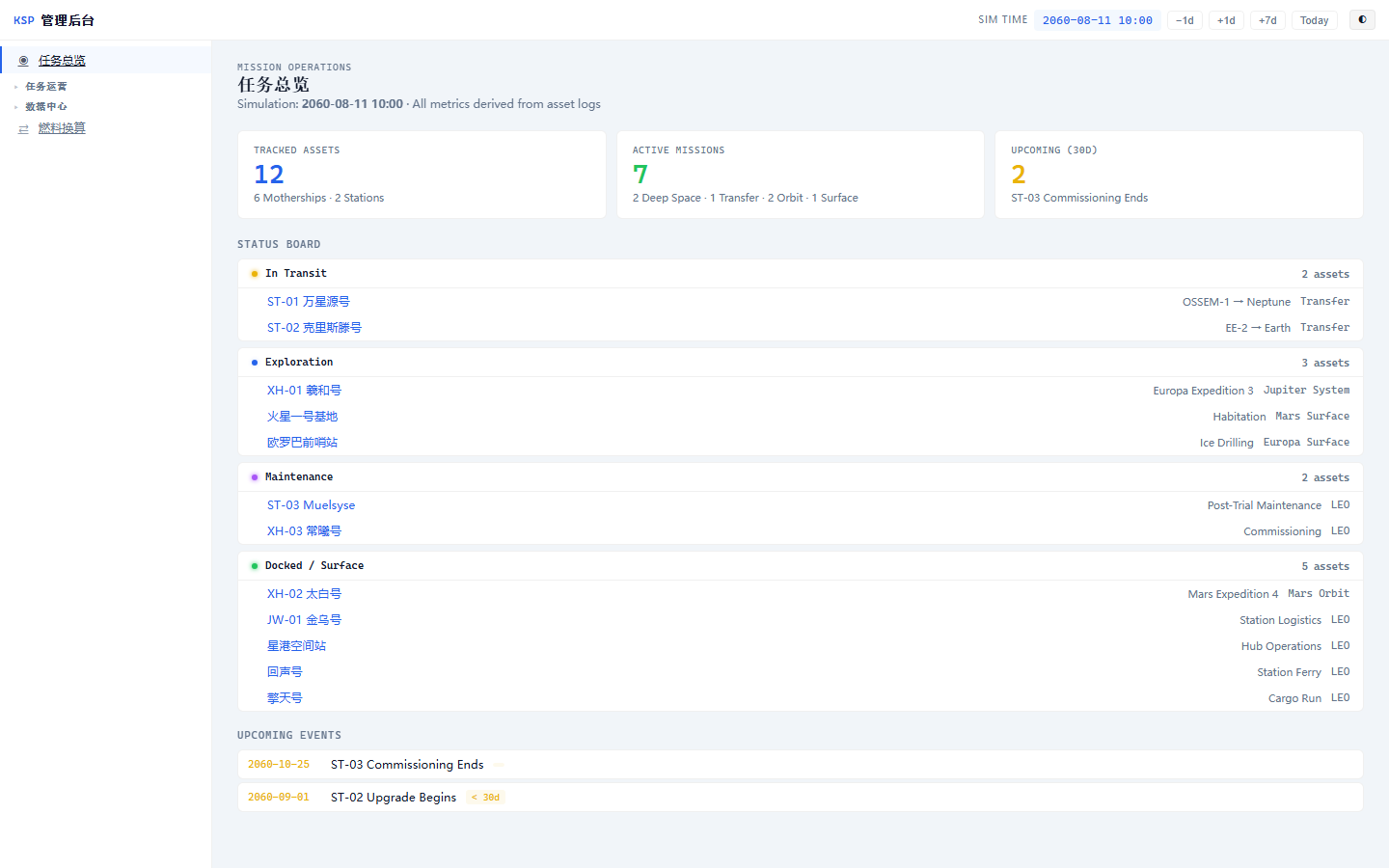Advance simulation time by one day
Image resolution: width=1389 pixels, height=868 pixels.
tap(1226, 20)
